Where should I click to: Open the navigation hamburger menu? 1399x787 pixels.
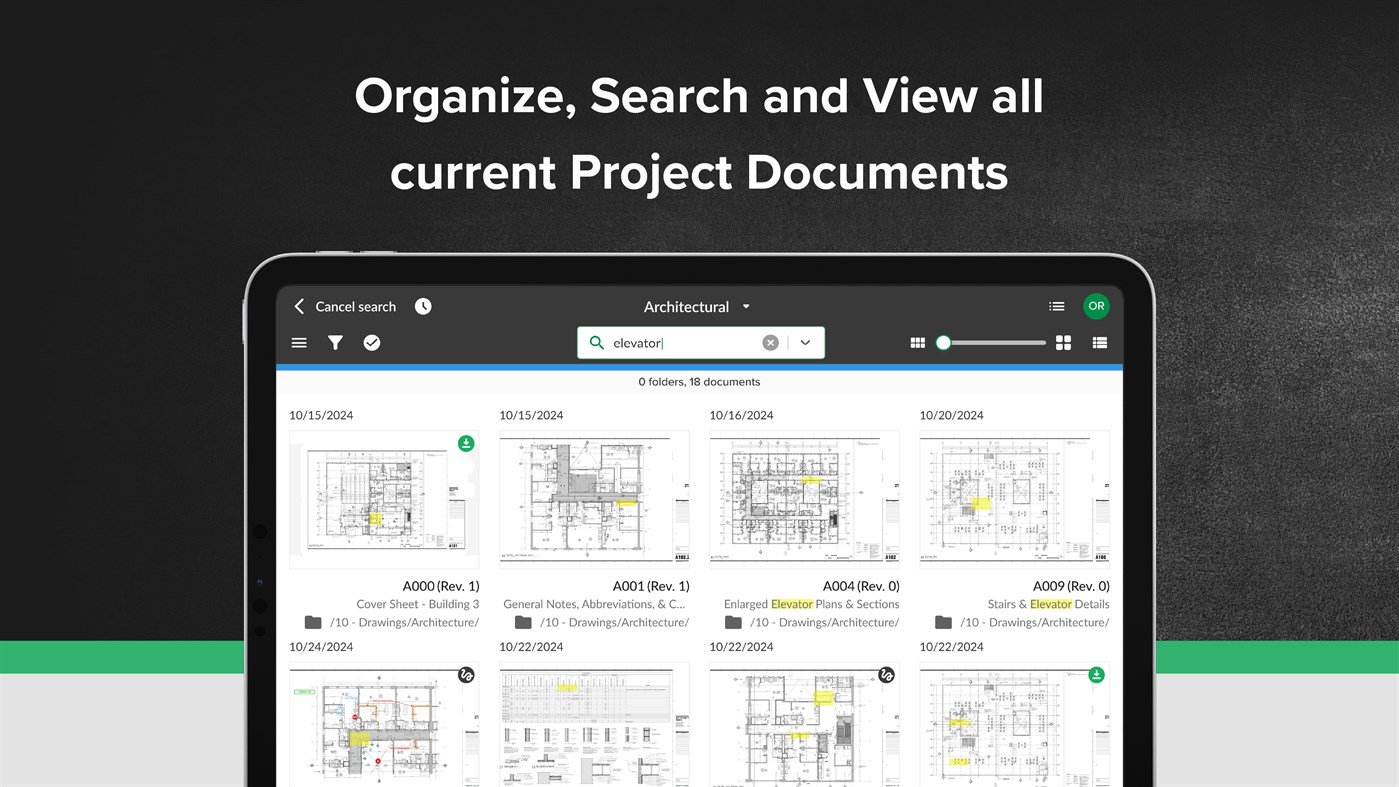(x=299, y=342)
